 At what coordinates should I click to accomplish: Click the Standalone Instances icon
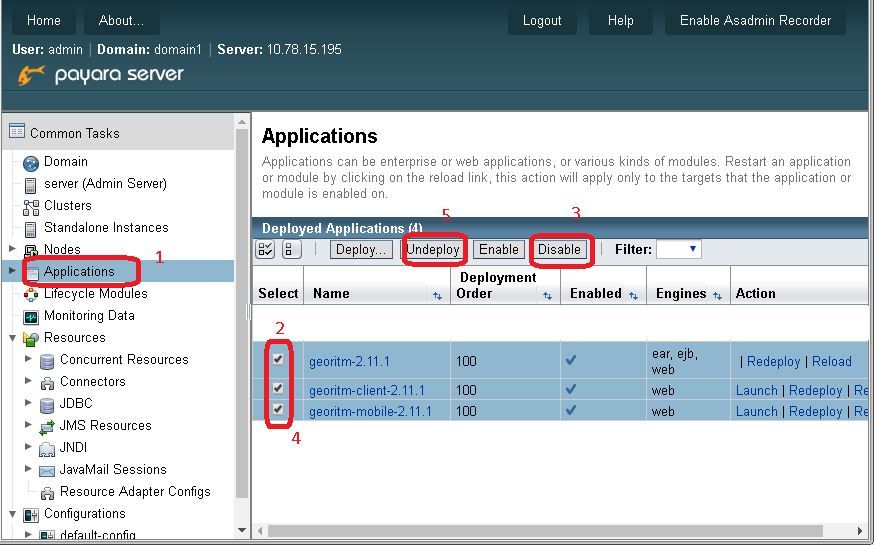31,228
